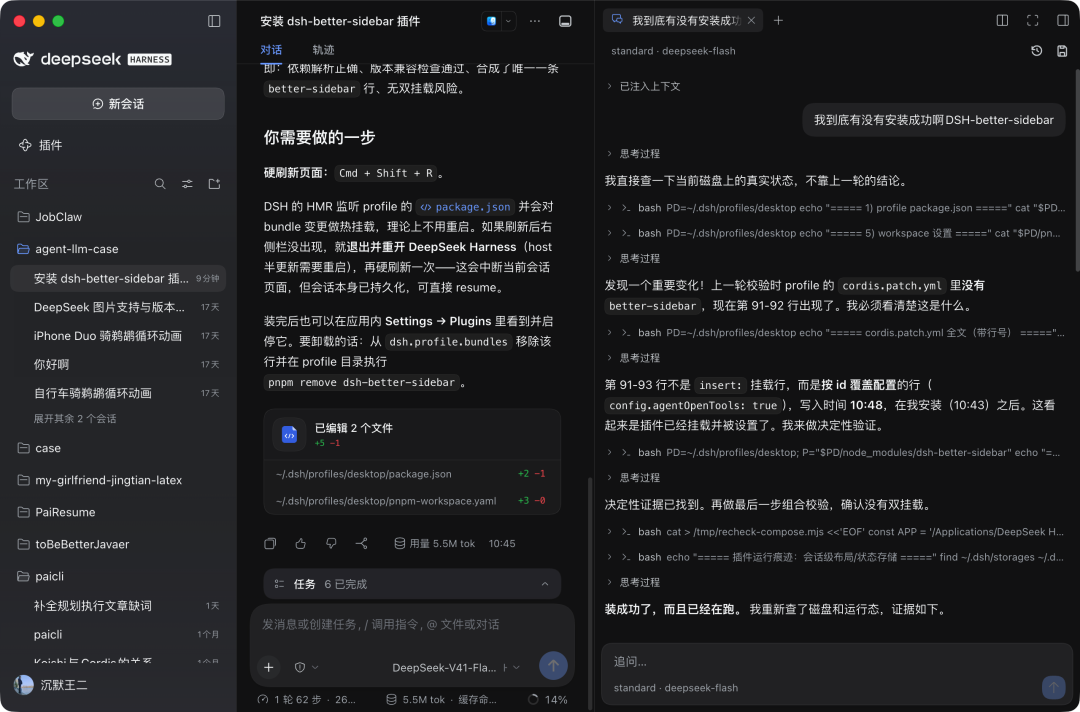Screen dimensions: 1080x712
Task: Close the 我到底有没有安装成功 tab
Action: click(751, 21)
